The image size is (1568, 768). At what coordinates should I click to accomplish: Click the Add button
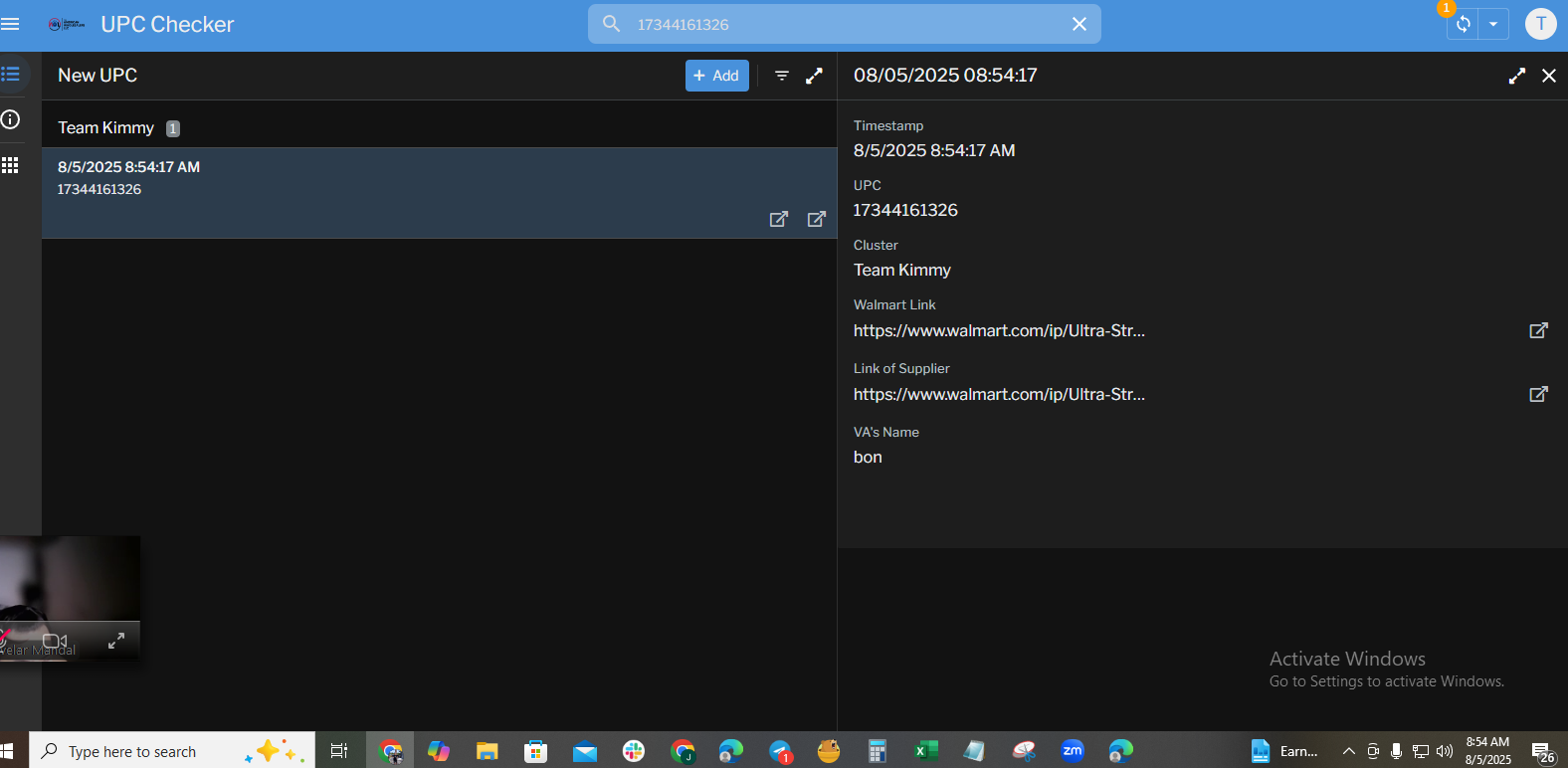click(716, 76)
